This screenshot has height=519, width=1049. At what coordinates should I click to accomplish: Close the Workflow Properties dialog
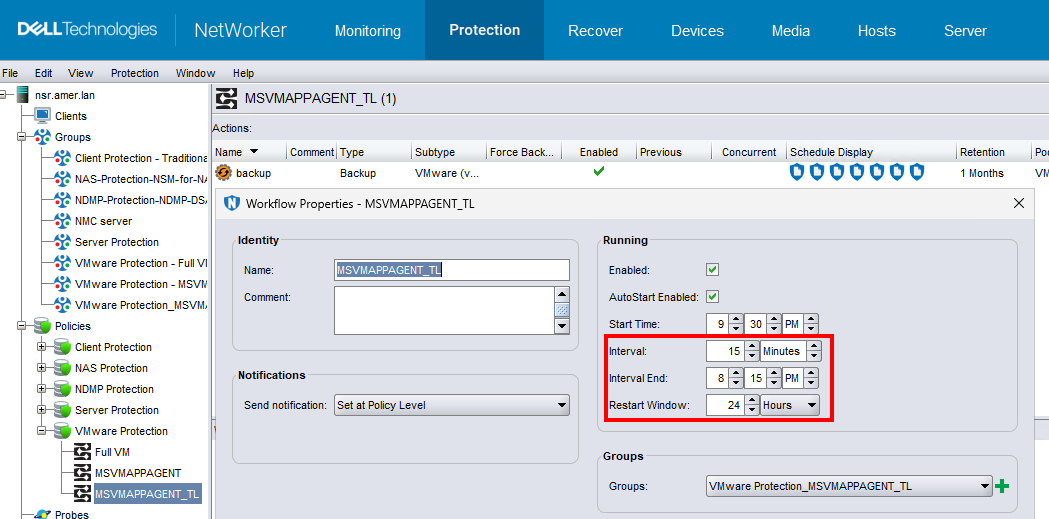(x=1019, y=203)
